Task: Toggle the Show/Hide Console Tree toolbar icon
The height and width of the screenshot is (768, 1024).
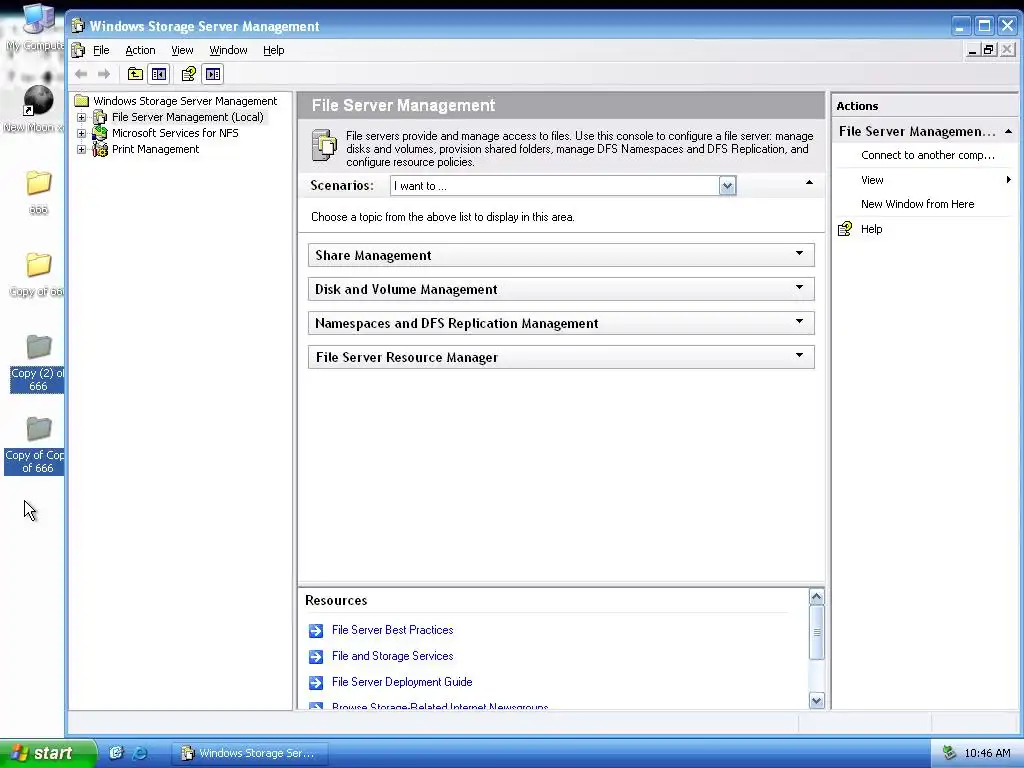Action: click(x=159, y=74)
